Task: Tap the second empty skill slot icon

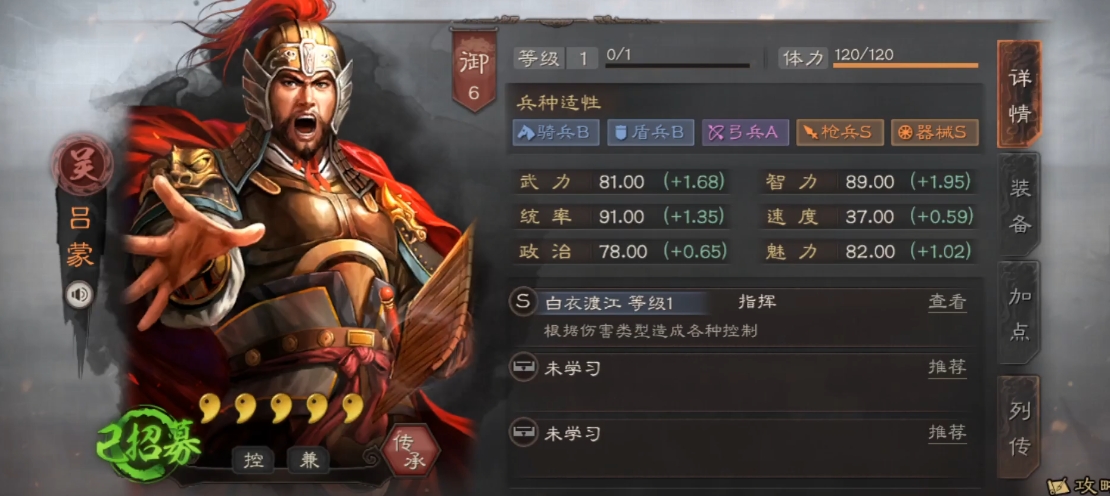Action: 522,431
